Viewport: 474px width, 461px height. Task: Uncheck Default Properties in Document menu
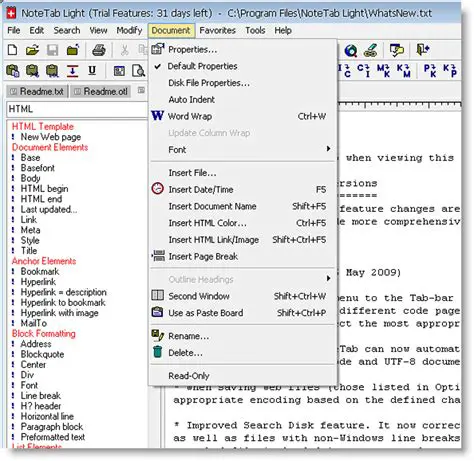tap(243, 66)
